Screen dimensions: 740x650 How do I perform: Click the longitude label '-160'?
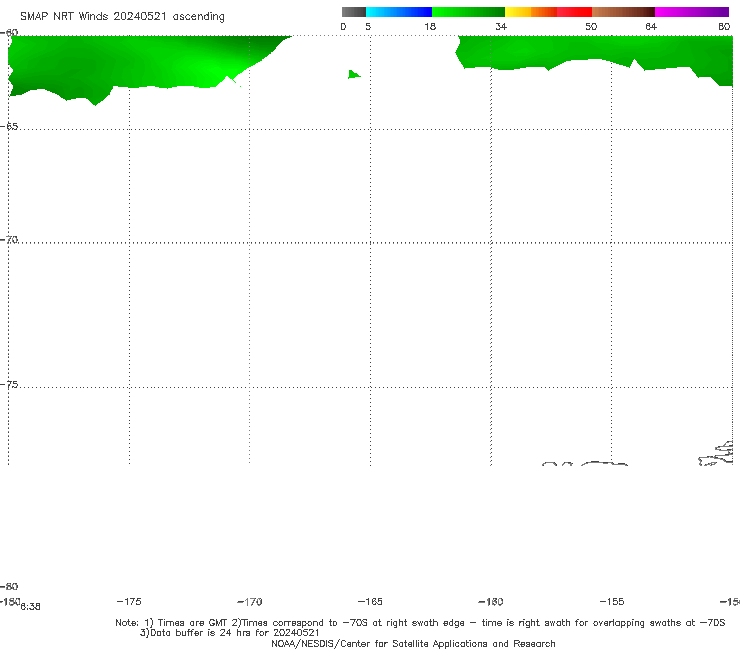[491, 602]
